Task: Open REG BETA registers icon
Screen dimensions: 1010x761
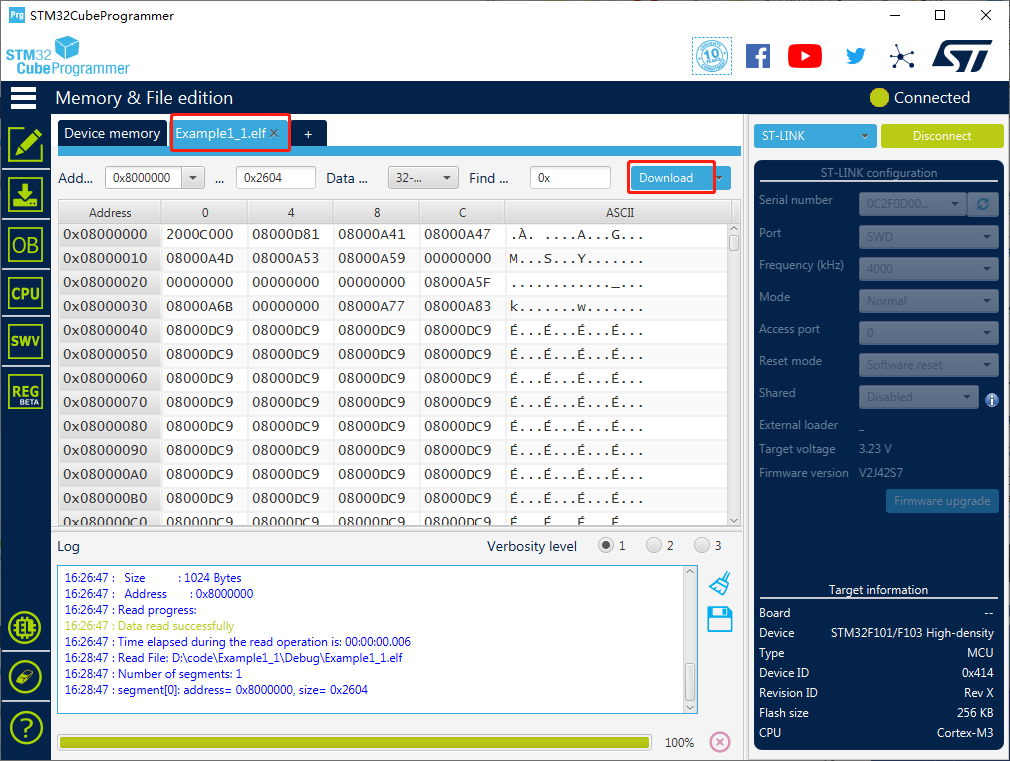Action: pos(25,392)
